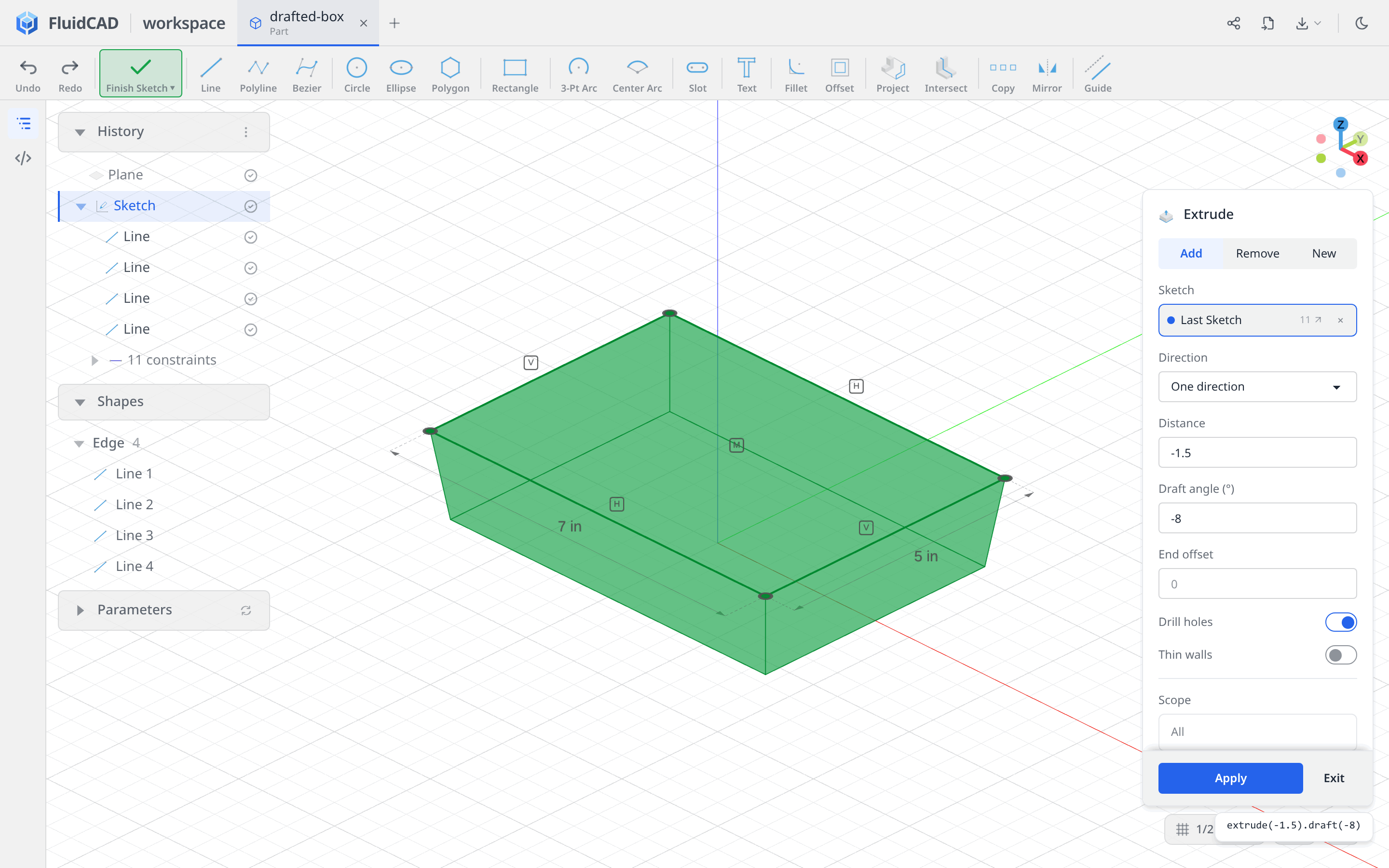Open the Direction dropdown
This screenshot has width=1389, height=868.
[x=1257, y=386]
